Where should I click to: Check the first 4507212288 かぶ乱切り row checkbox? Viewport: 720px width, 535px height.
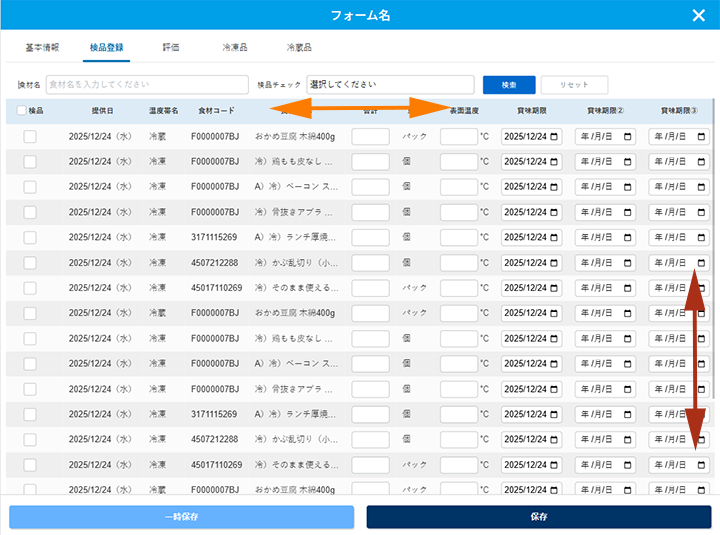pyautogui.click(x=30, y=263)
